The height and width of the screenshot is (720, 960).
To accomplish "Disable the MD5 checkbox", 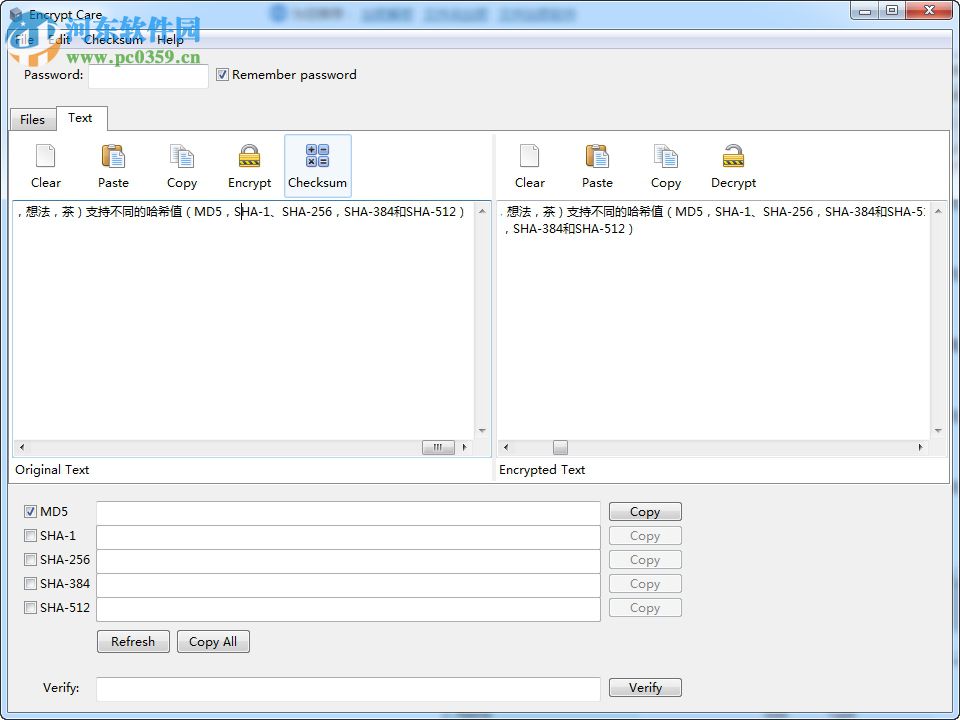I will (30, 511).
